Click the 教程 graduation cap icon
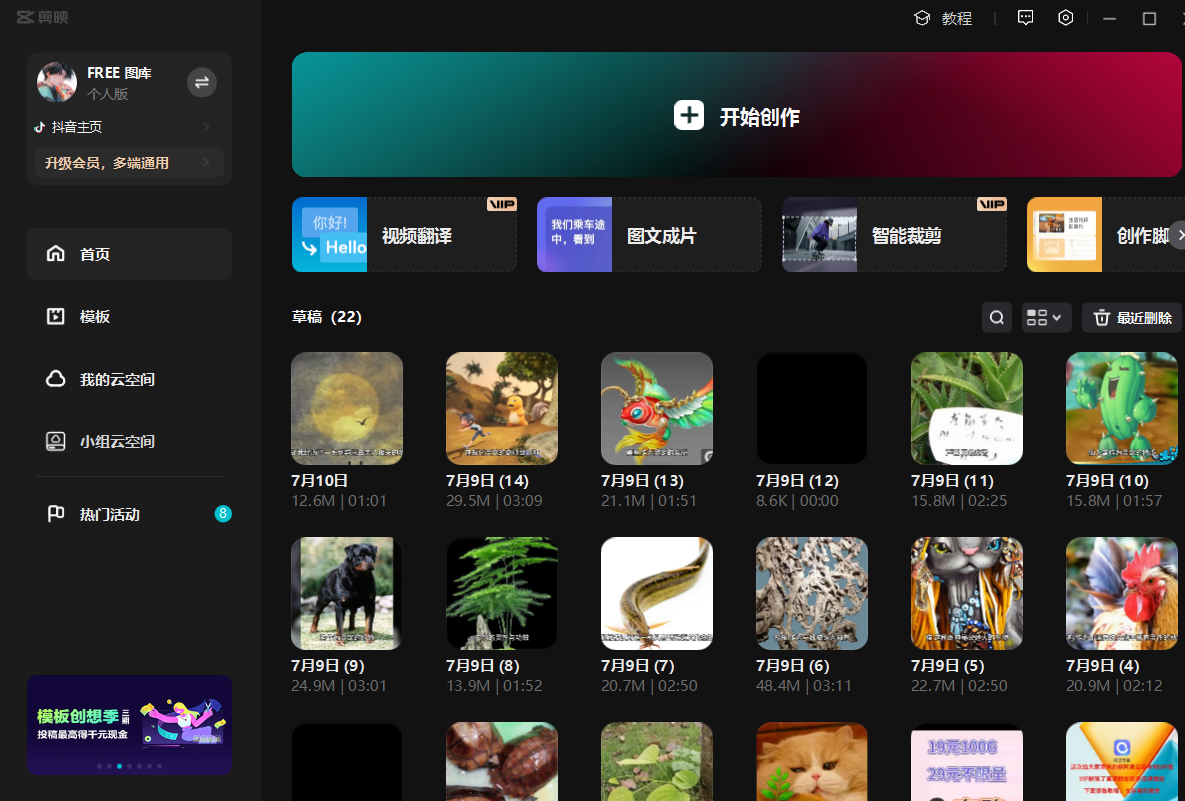The image size is (1185, 801). point(922,18)
